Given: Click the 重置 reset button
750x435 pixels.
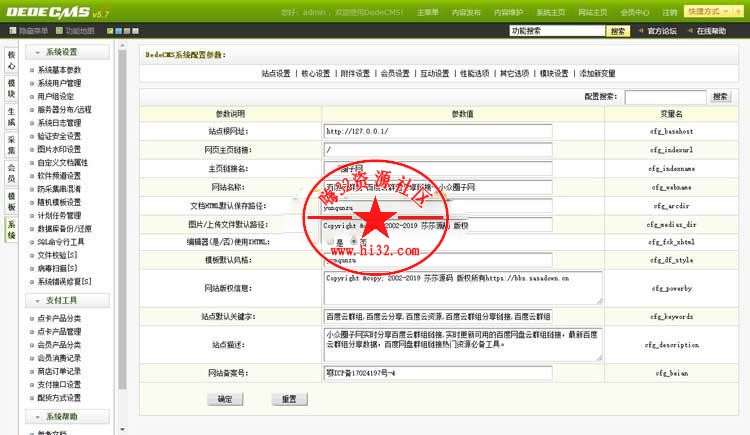Looking at the screenshot, I should (288, 398).
